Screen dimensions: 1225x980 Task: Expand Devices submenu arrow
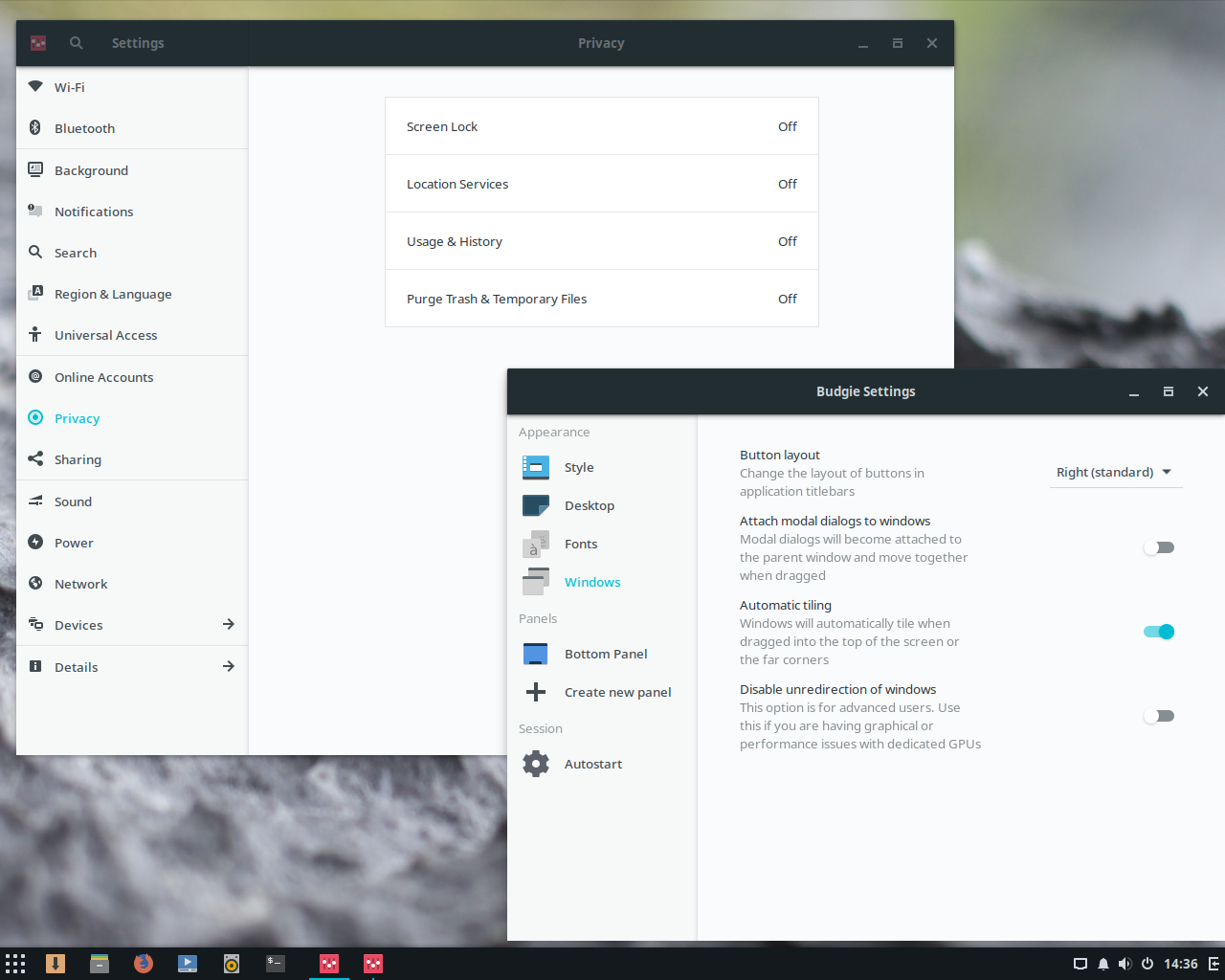coord(228,624)
